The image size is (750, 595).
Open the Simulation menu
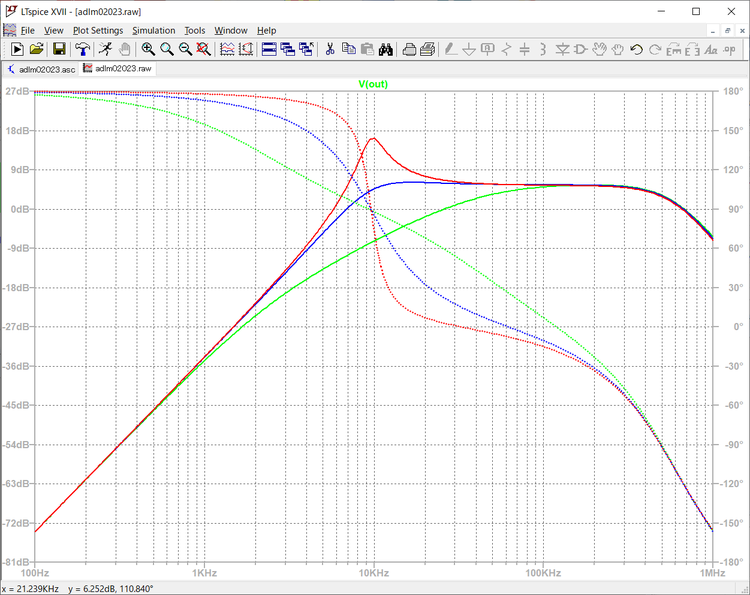coord(153,30)
